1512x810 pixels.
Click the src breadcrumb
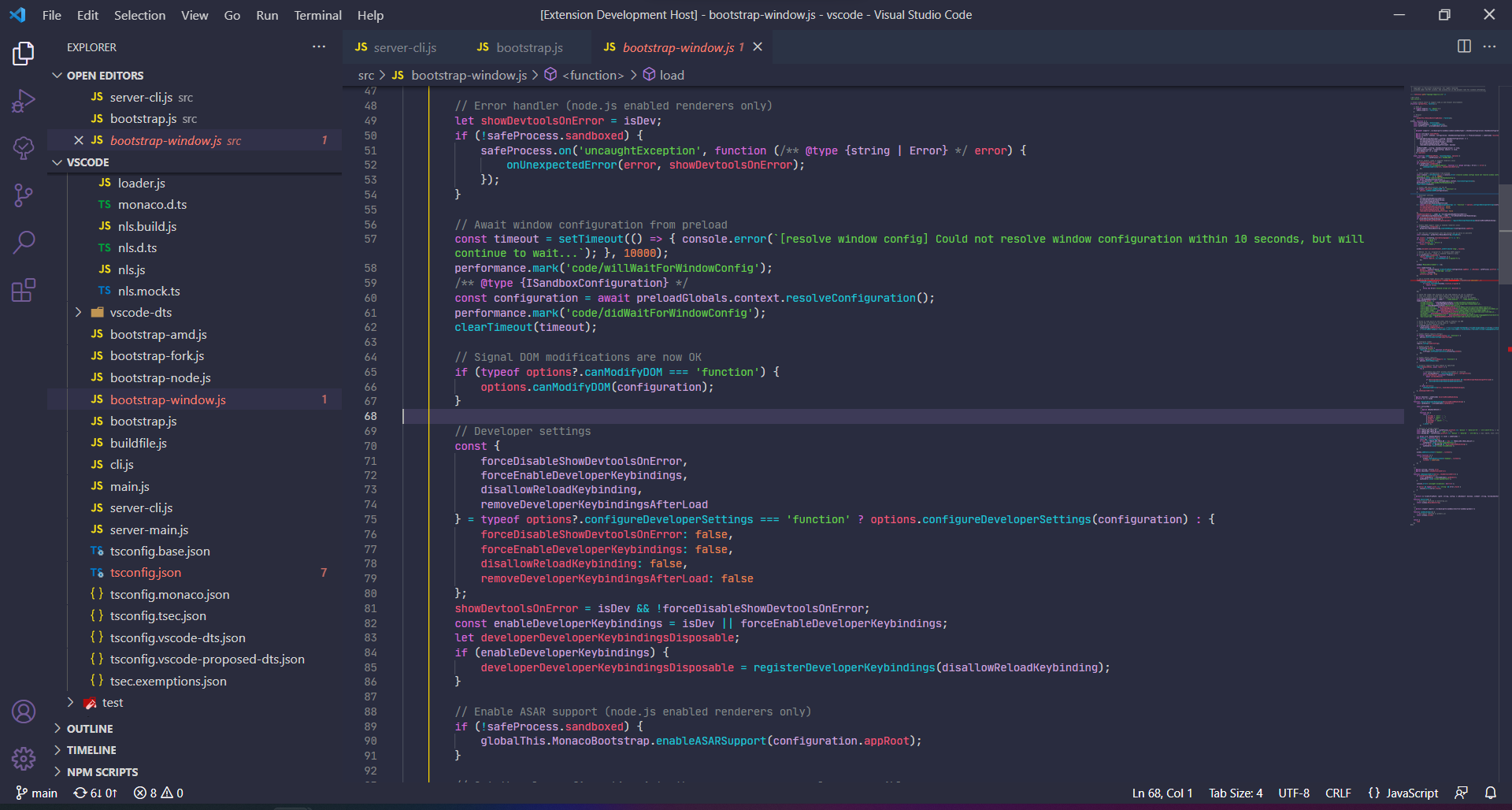(366, 75)
